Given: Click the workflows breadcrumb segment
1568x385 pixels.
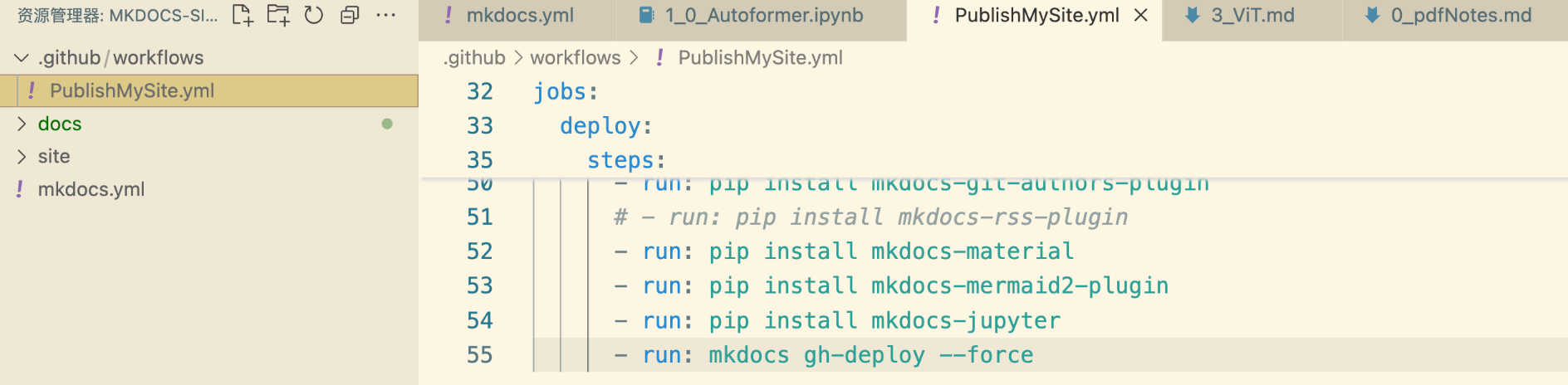Looking at the screenshot, I should coord(576,57).
